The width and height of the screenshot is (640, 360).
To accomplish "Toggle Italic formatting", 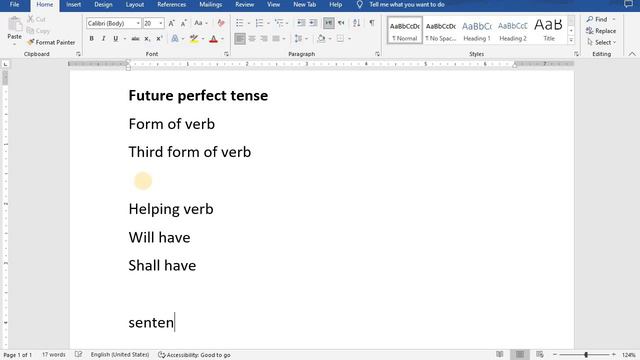I will [104, 39].
